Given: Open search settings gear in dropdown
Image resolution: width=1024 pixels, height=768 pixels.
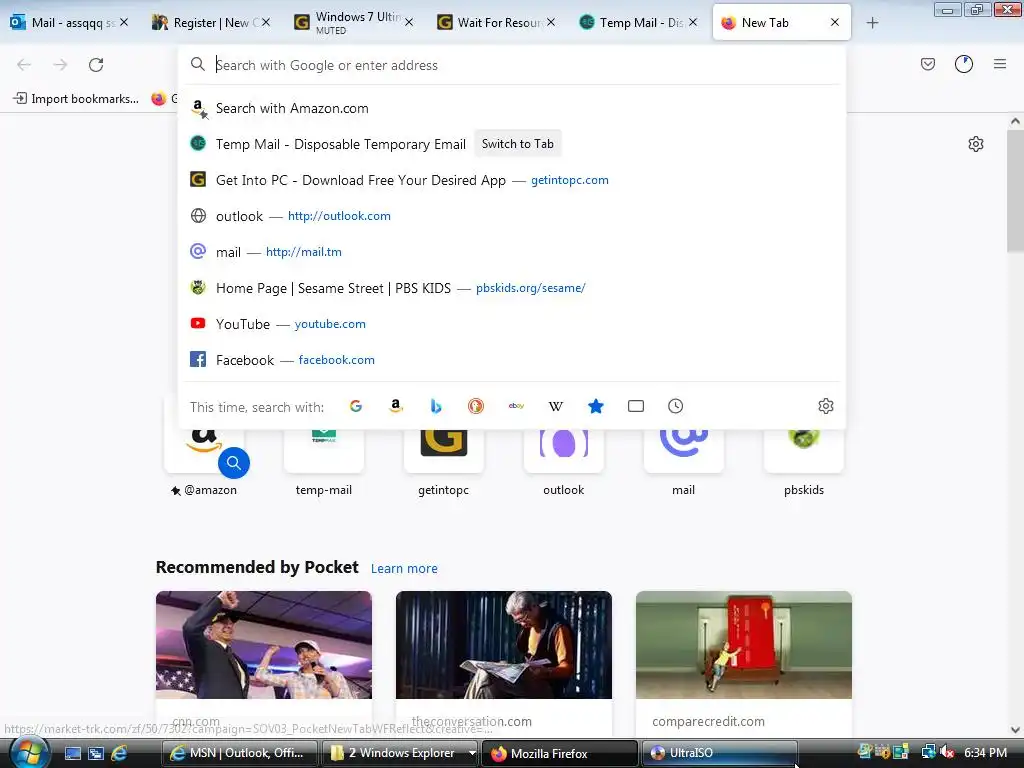Looking at the screenshot, I should [825, 406].
